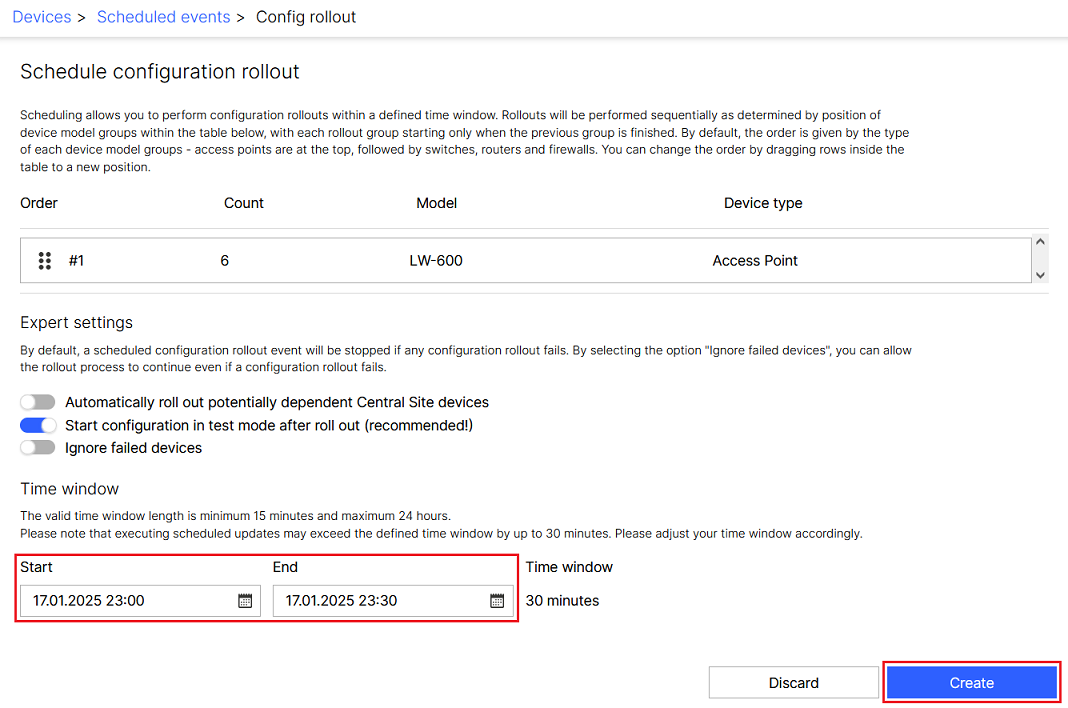Go to Devices in the breadcrumb
Screen dimensions: 1068x708
coord(42,17)
